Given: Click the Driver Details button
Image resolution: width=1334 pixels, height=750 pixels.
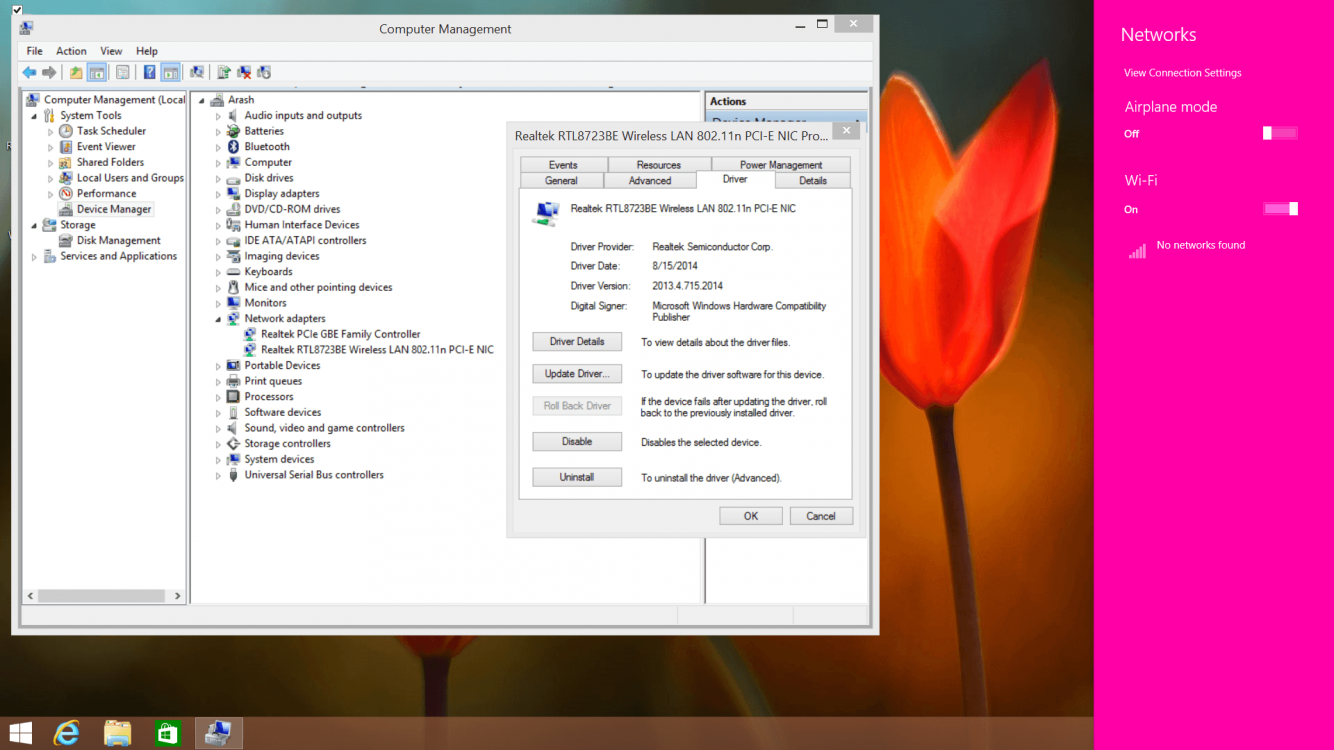Looking at the screenshot, I should pyautogui.click(x=577, y=342).
